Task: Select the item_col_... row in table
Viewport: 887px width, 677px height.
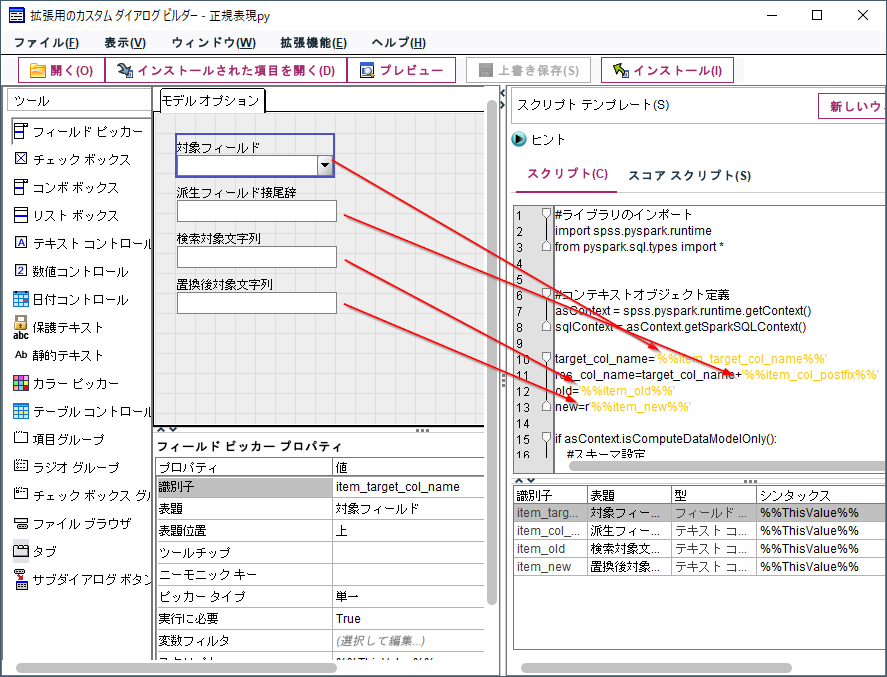Action: [x=699, y=531]
